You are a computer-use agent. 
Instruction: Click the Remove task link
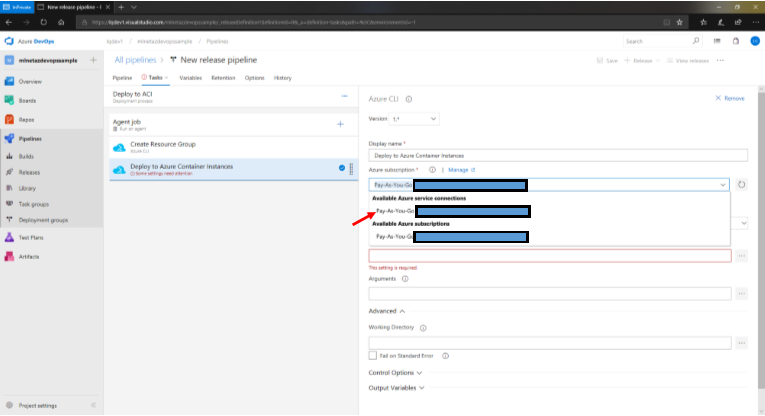click(730, 98)
